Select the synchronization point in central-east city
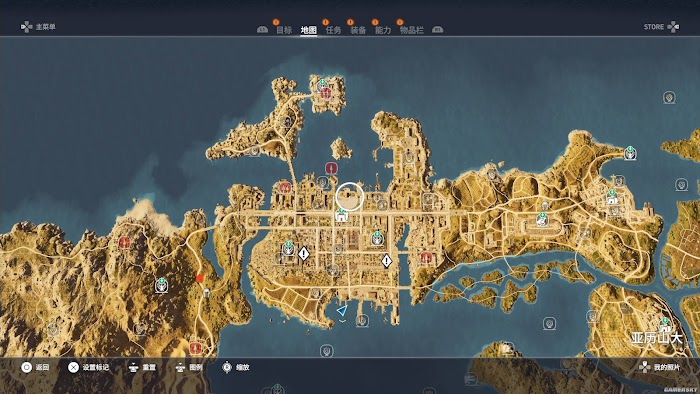Image resolution: width=700 pixels, height=394 pixels. click(377, 238)
